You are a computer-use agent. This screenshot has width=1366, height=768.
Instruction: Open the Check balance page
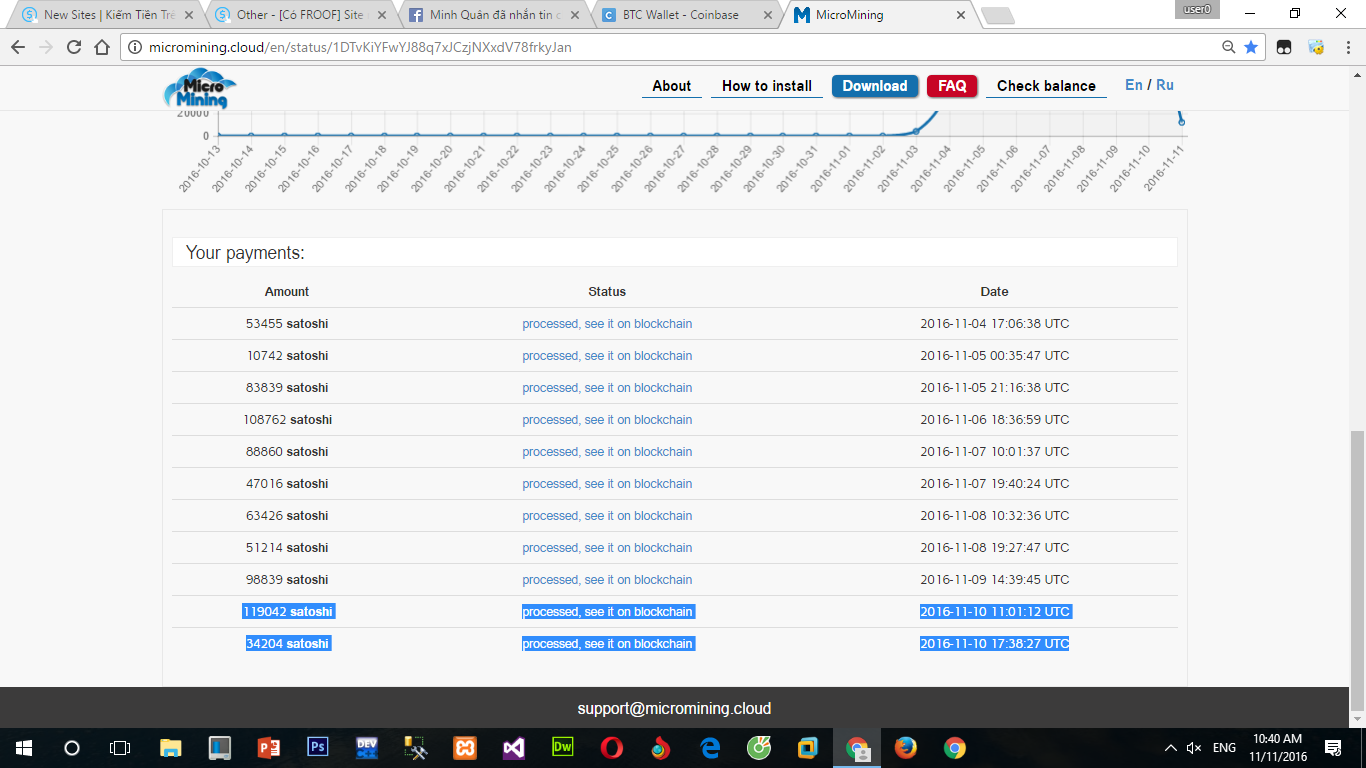click(1046, 86)
